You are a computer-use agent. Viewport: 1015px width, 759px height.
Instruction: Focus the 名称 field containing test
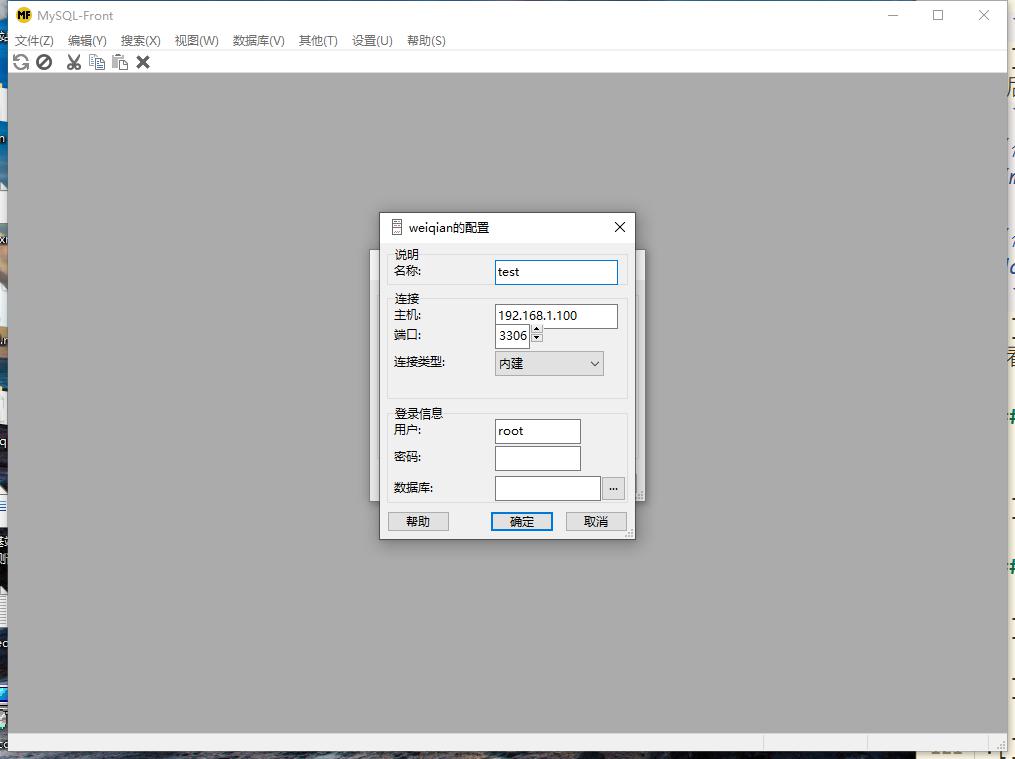pyautogui.click(x=556, y=272)
